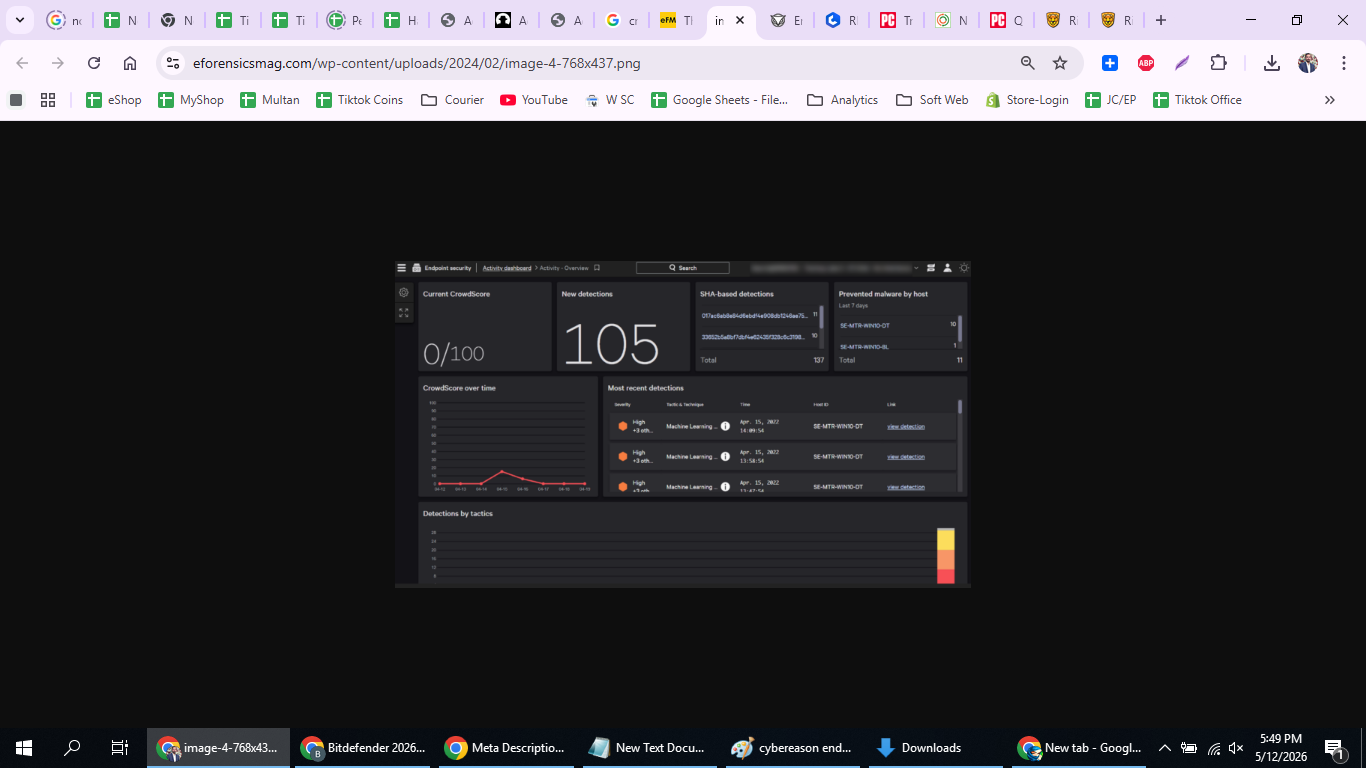
Task: Open the volume control in the tray
Action: [x=1237, y=748]
